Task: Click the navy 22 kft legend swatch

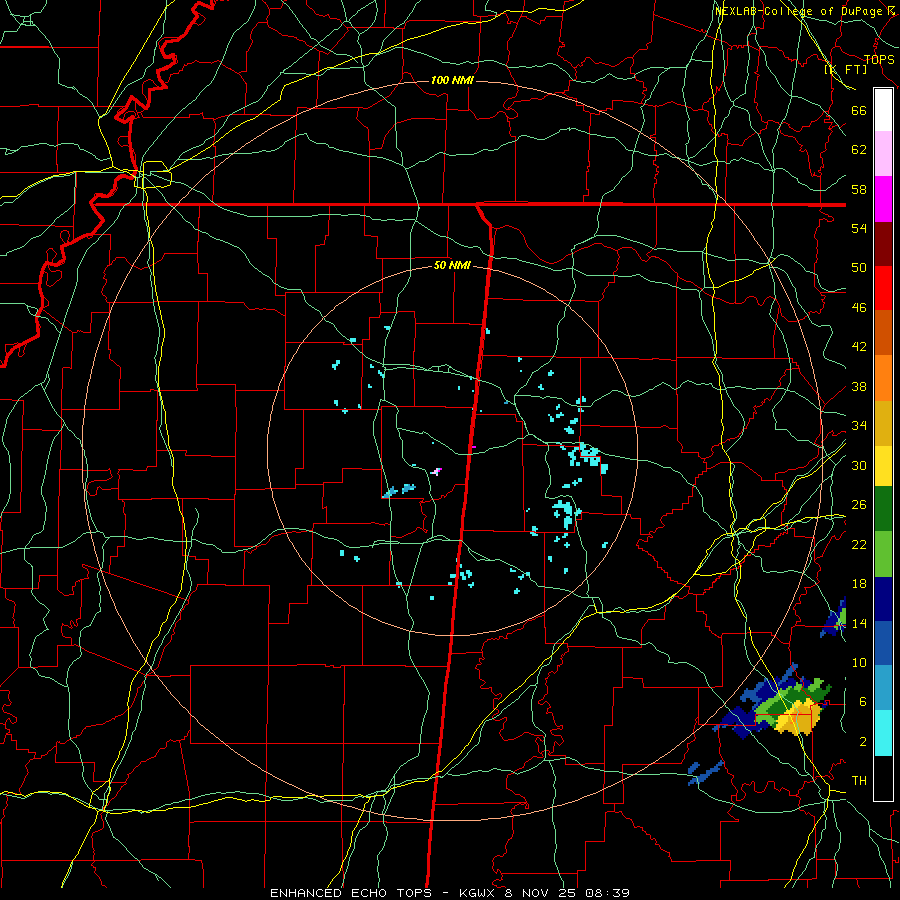Action: (883, 599)
